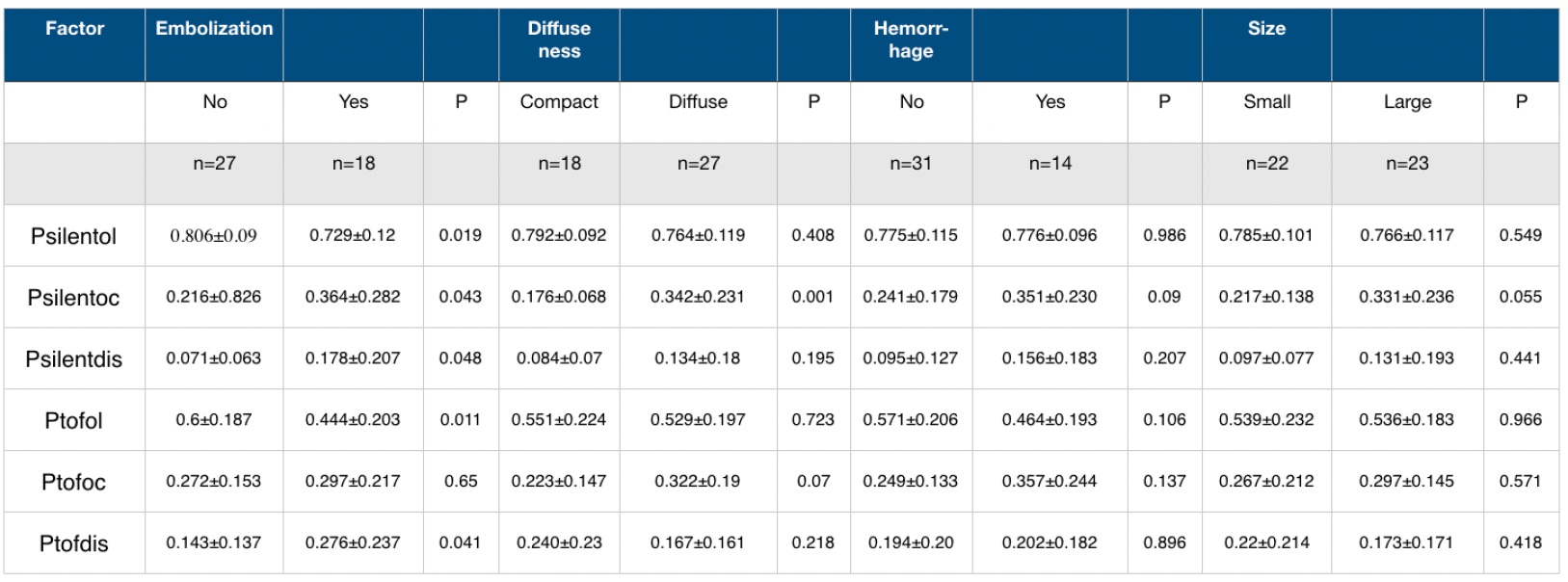Select the Diffuse ness header cell
The height and width of the screenshot is (582, 1568).
(x=559, y=44)
